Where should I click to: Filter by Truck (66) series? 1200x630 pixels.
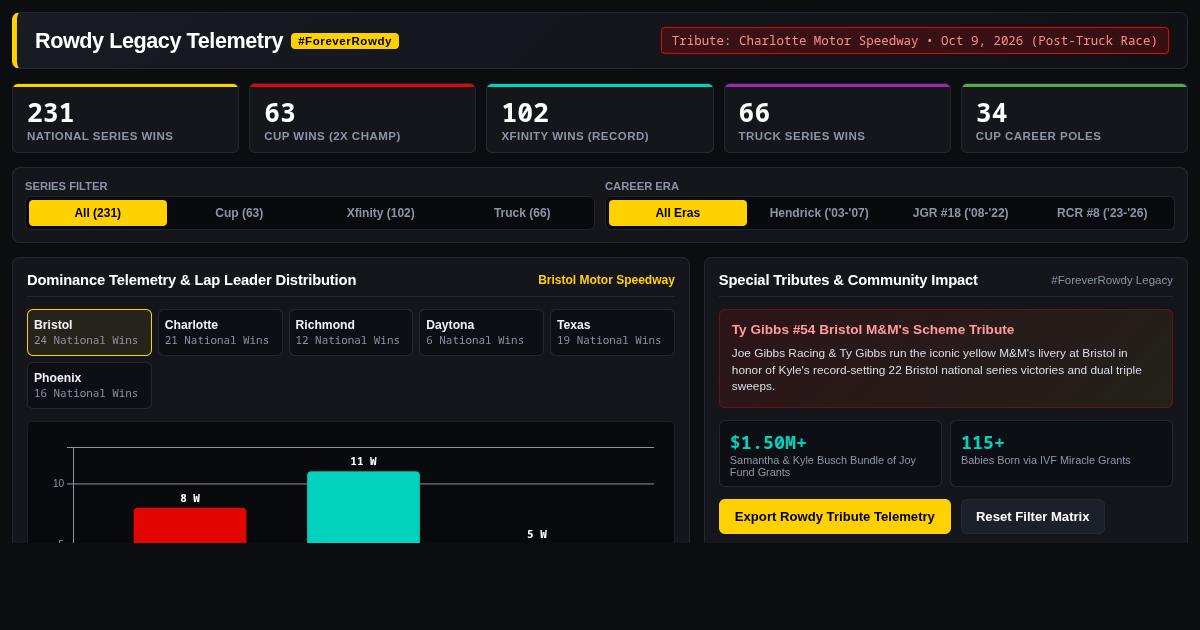522,213
